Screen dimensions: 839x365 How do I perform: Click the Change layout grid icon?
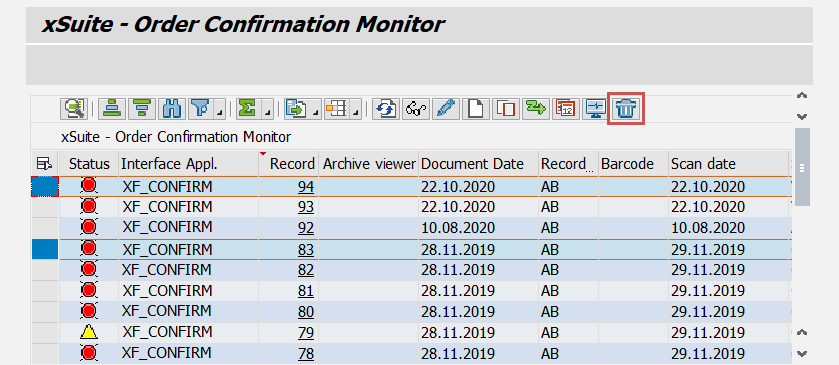click(x=337, y=109)
